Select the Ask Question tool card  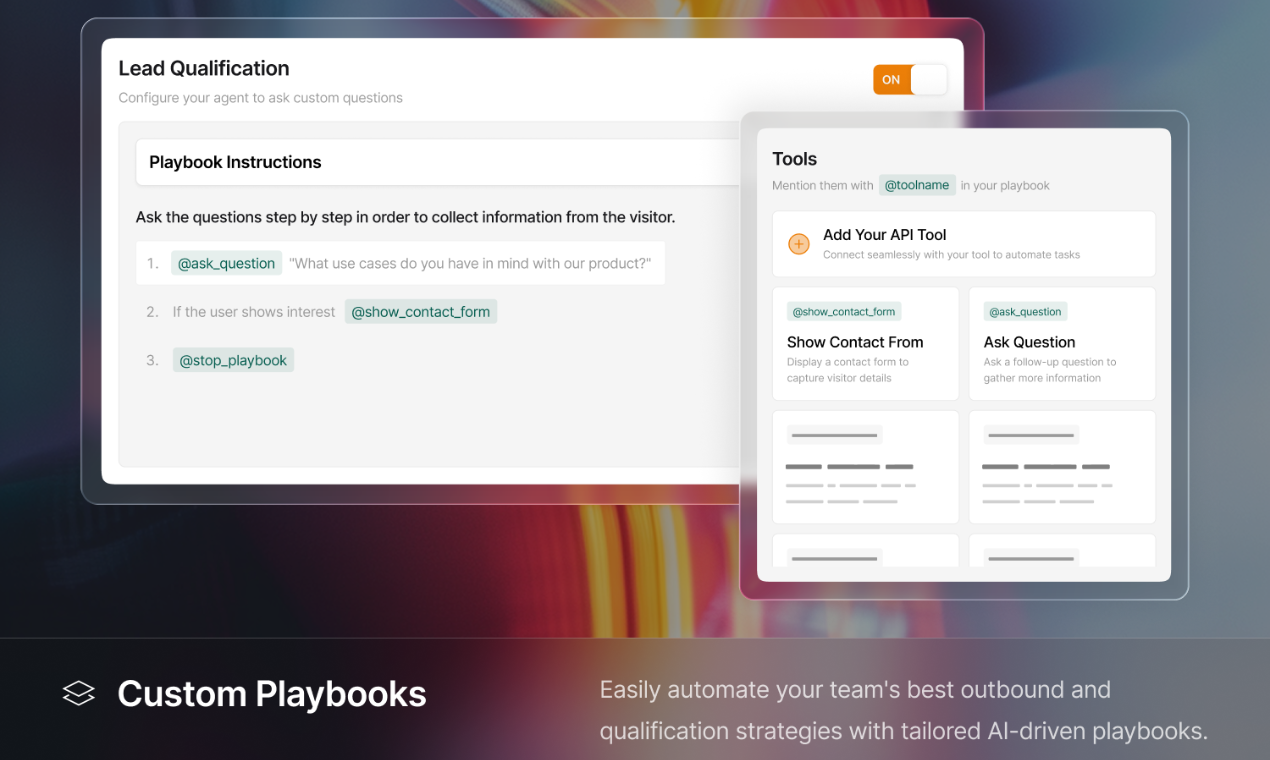(1062, 344)
